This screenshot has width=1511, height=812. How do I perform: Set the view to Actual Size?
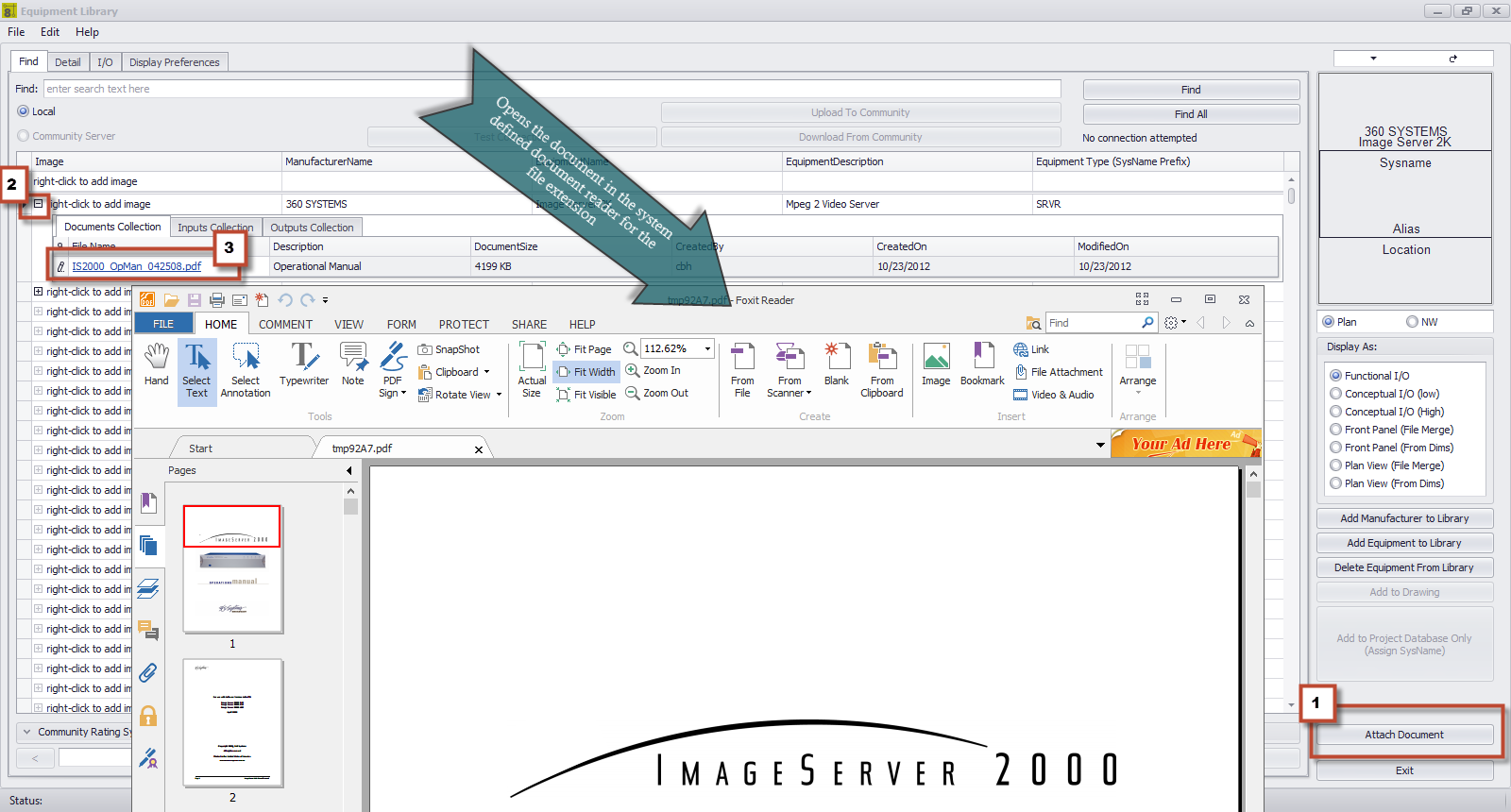pos(532,370)
